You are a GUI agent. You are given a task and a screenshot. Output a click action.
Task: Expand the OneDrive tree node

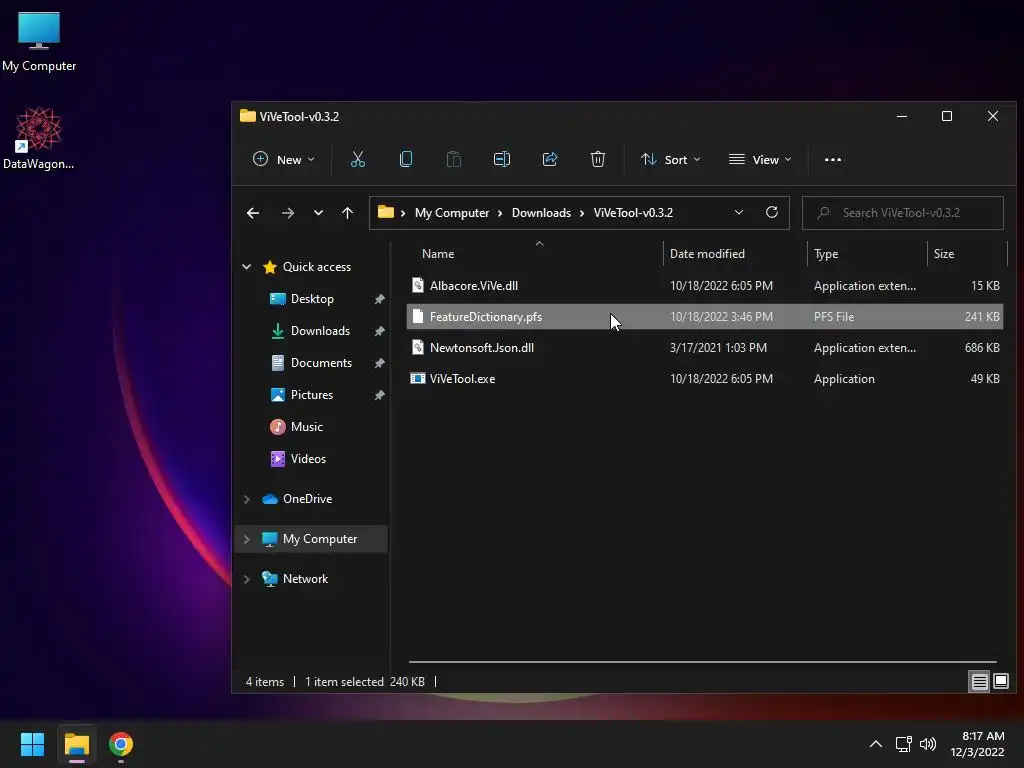pyautogui.click(x=246, y=499)
